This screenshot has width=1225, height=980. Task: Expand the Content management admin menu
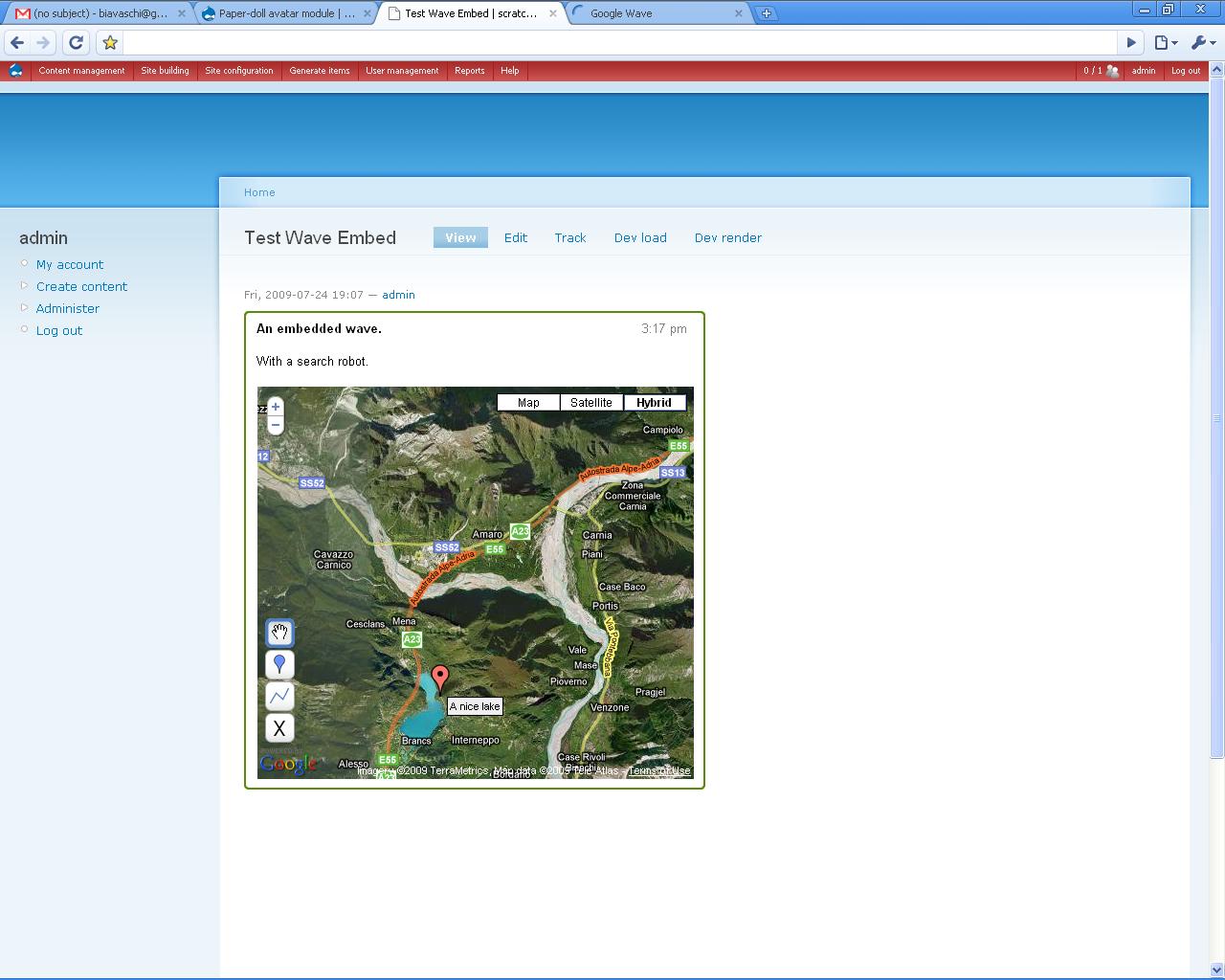point(81,71)
